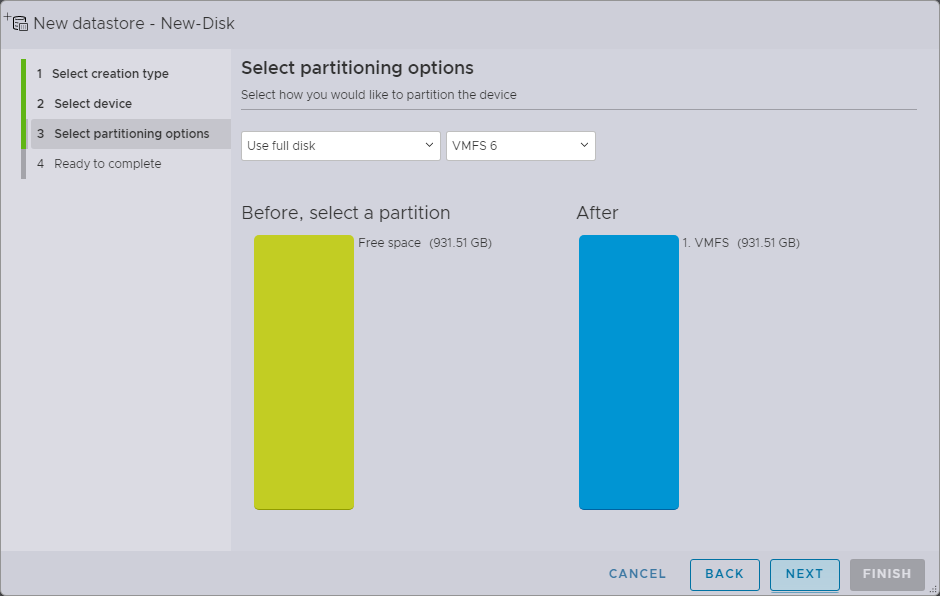
Task: Select the green Free space partition block
Action: coord(304,372)
